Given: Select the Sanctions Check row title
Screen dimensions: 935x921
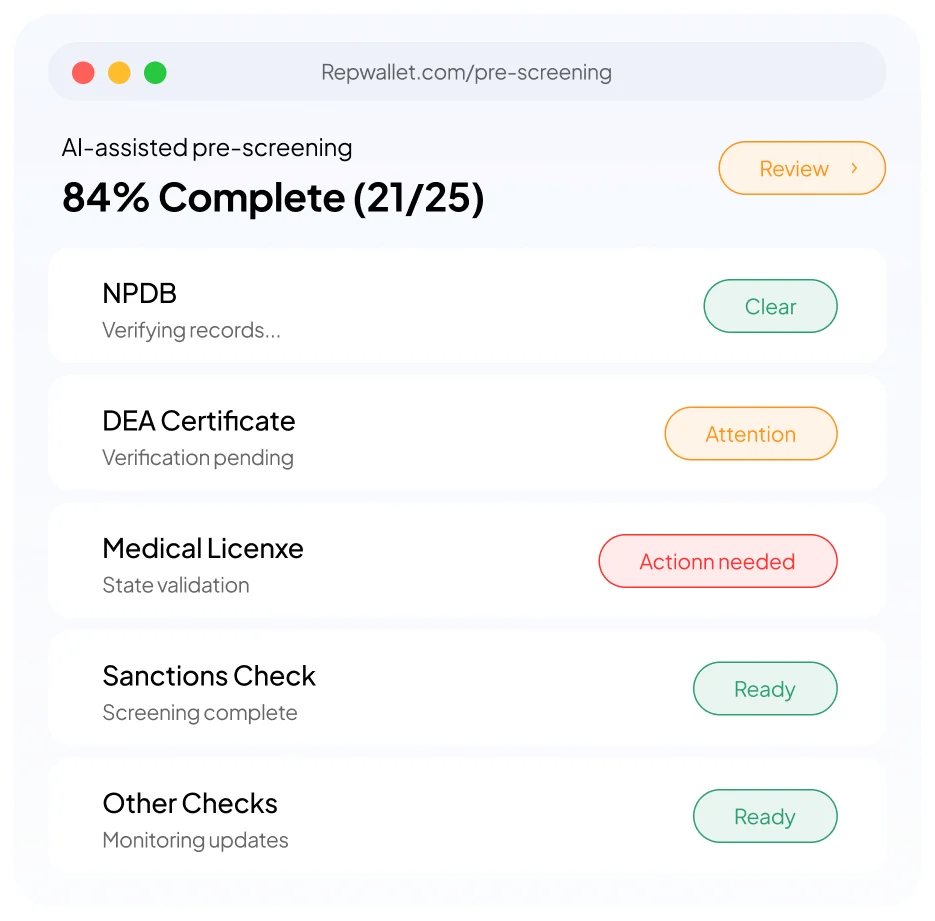Looking at the screenshot, I should pyautogui.click(x=209, y=676).
